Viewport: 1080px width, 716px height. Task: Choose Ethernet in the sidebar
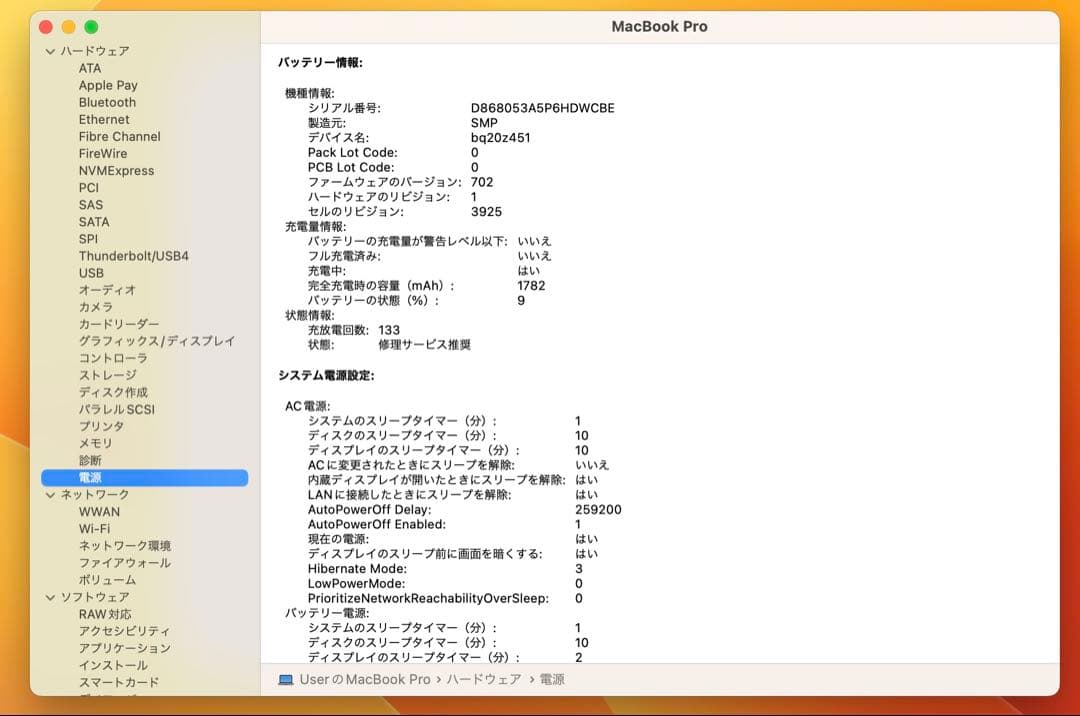(104, 119)
